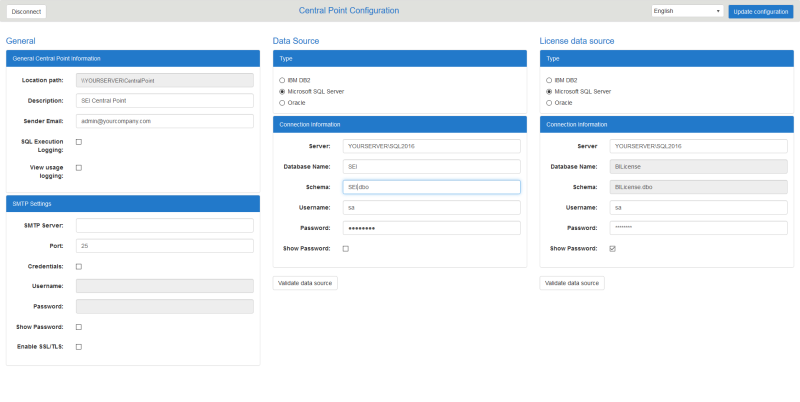
Task: Click the General section heading
Action: [20, 41]
